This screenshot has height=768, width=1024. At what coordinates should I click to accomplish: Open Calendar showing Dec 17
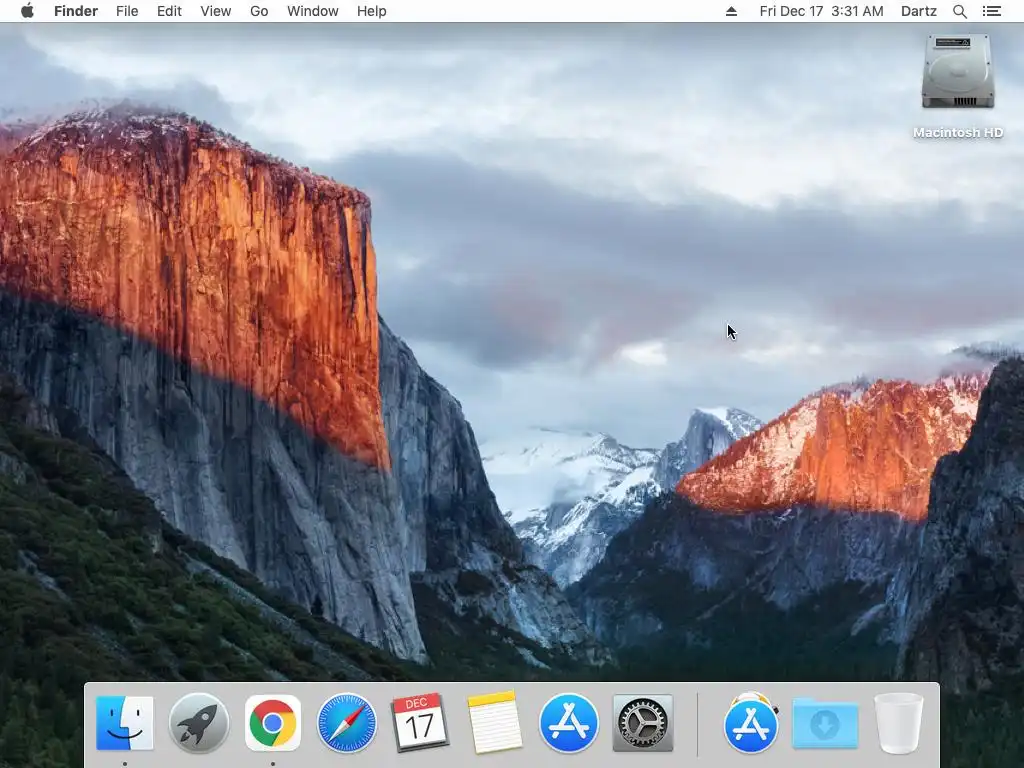point(420,722)
